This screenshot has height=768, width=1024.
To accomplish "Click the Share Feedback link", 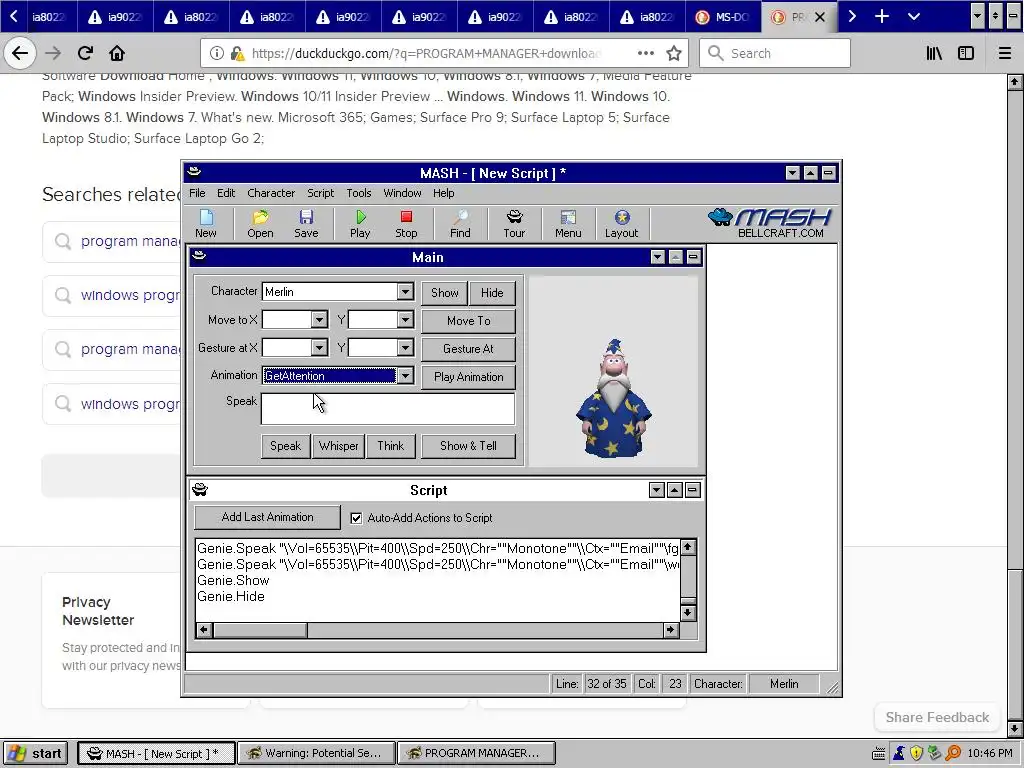I will [x=937, y=717].
